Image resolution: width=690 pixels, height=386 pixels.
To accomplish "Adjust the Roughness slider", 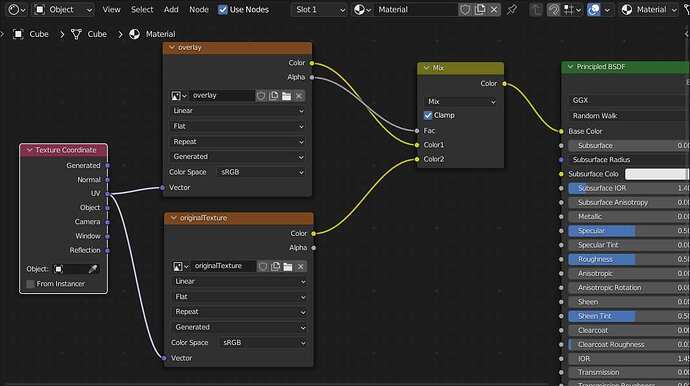I will pos(628,259).
